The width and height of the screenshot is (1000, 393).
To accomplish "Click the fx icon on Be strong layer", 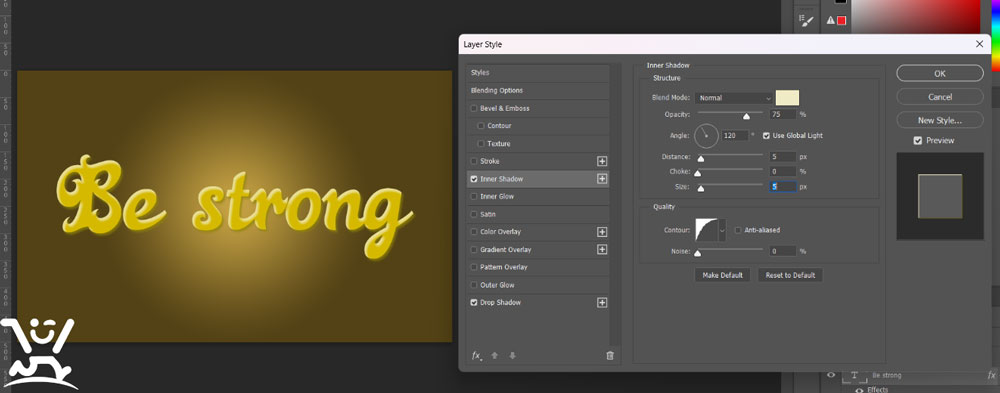I will pyautogui.click(x=991, y=375).
